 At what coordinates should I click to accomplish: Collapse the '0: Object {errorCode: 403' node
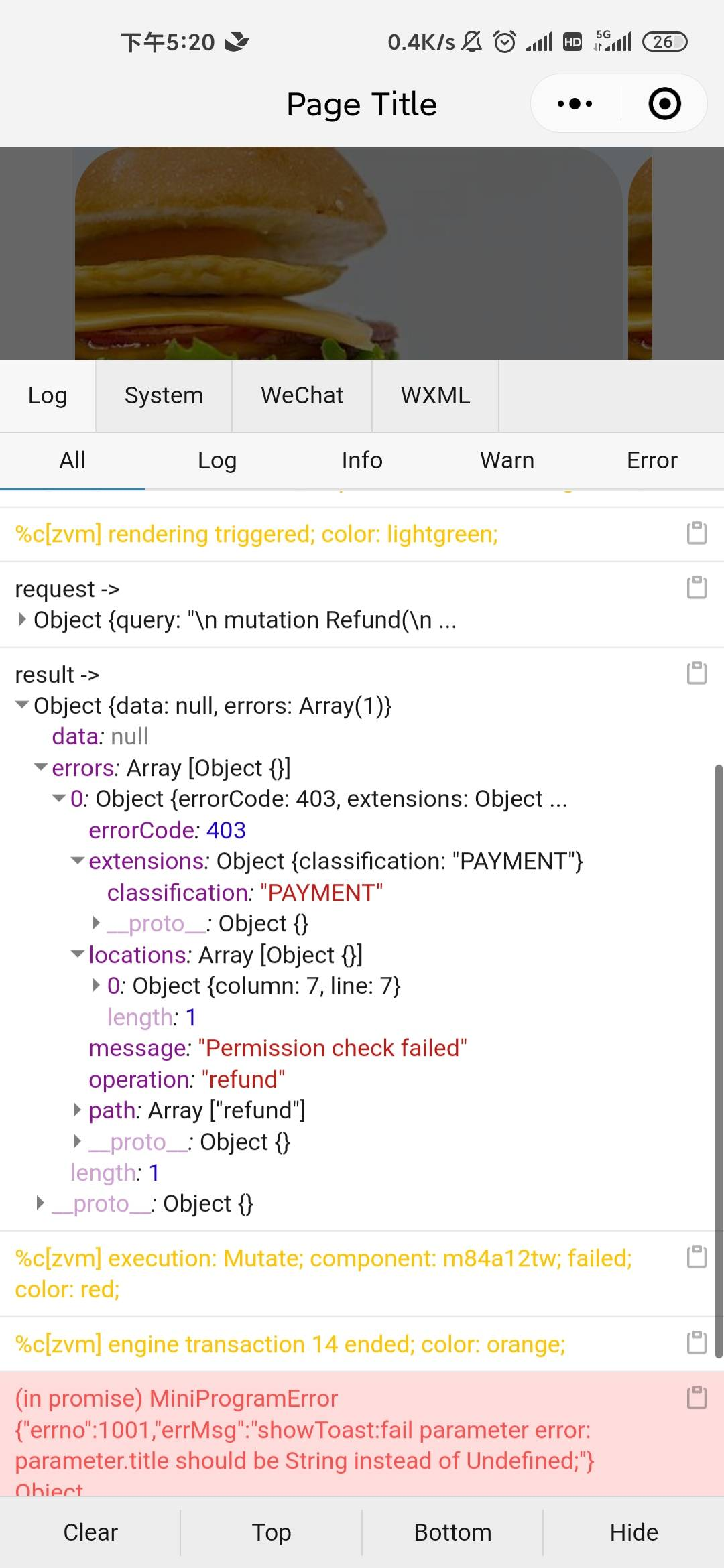point(59,799)
